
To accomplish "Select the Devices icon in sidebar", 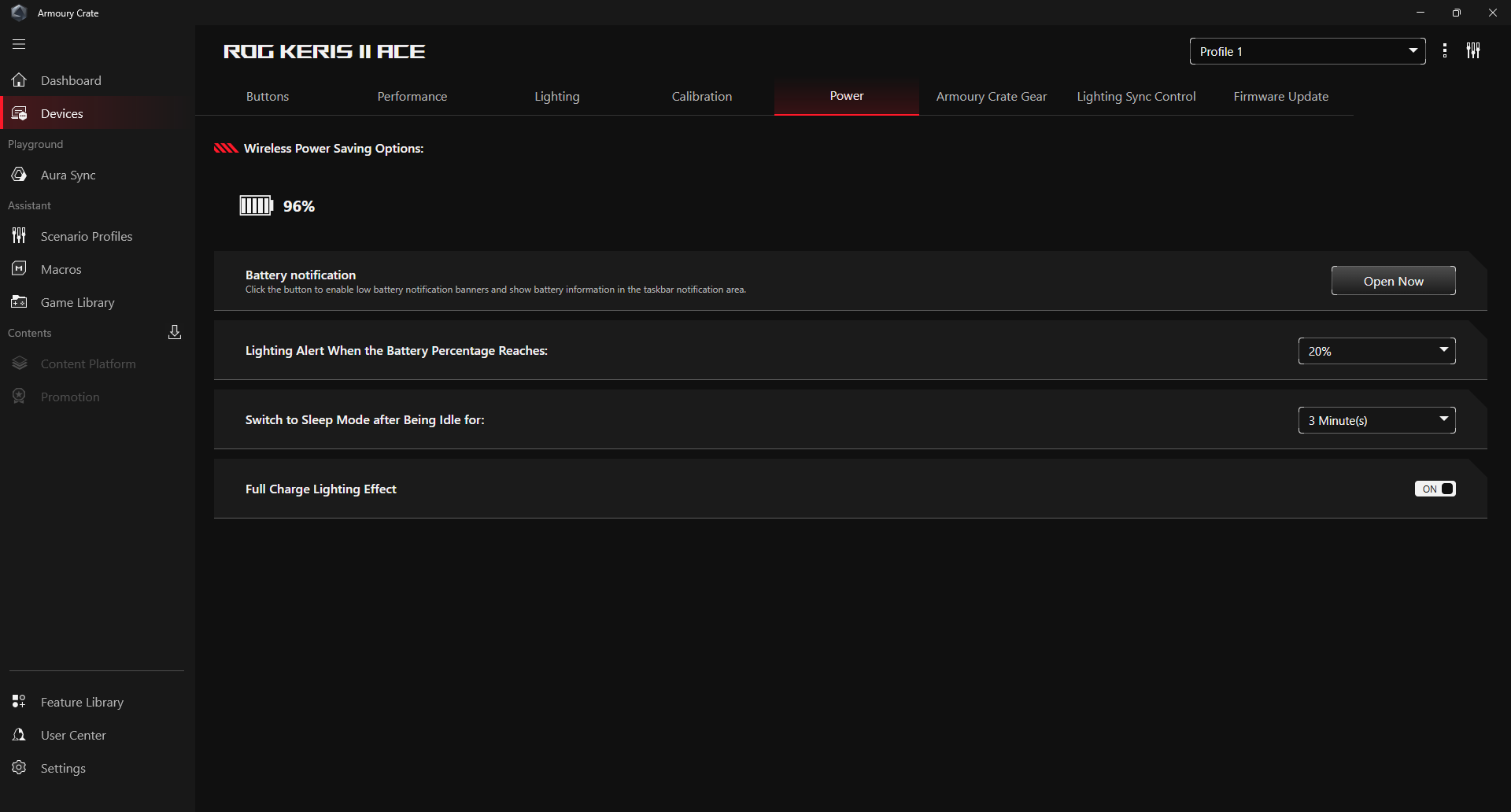I will click(19, 113).
